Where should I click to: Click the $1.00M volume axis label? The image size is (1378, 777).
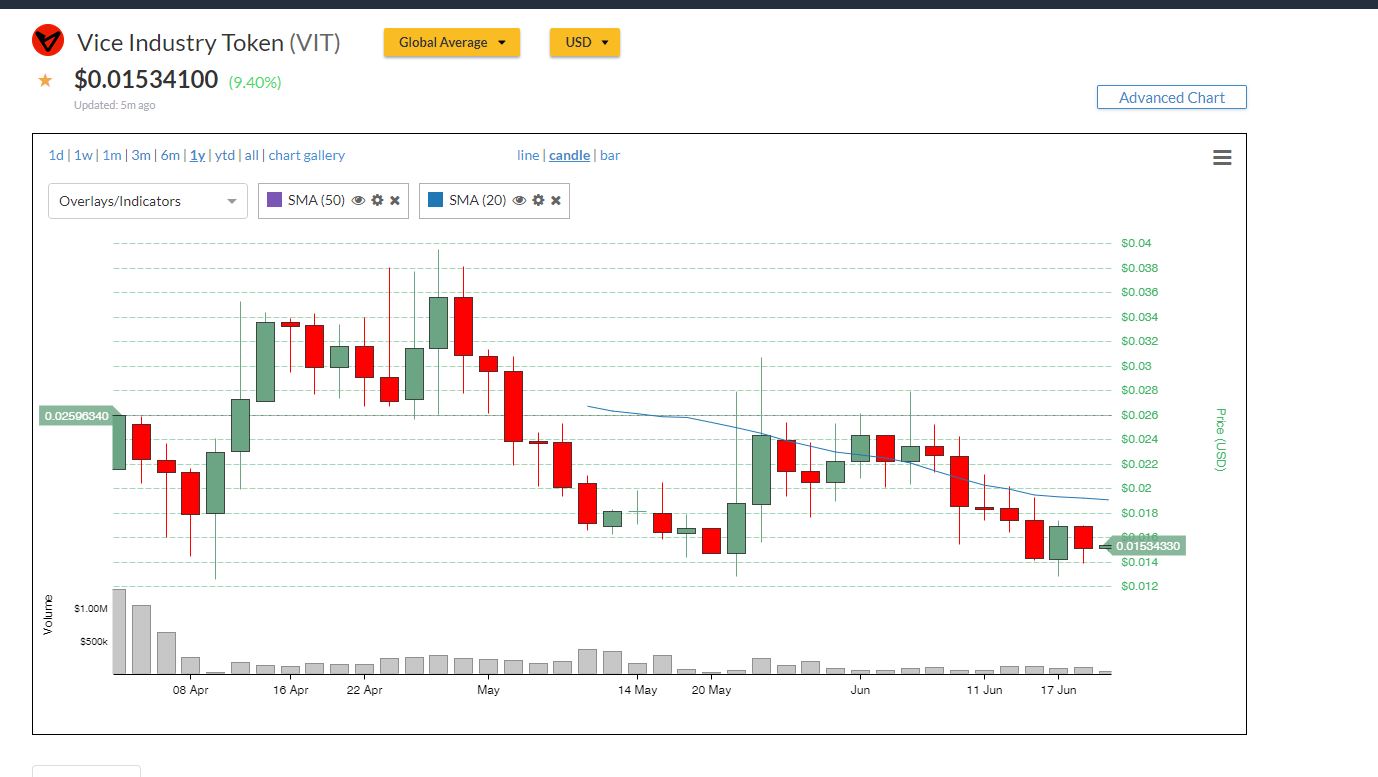coord(90,608)
